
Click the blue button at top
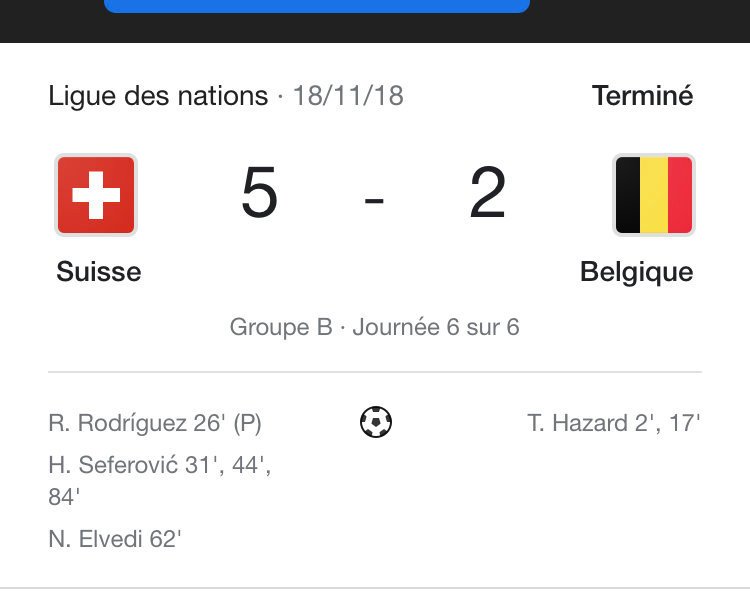tap(317, 6)
